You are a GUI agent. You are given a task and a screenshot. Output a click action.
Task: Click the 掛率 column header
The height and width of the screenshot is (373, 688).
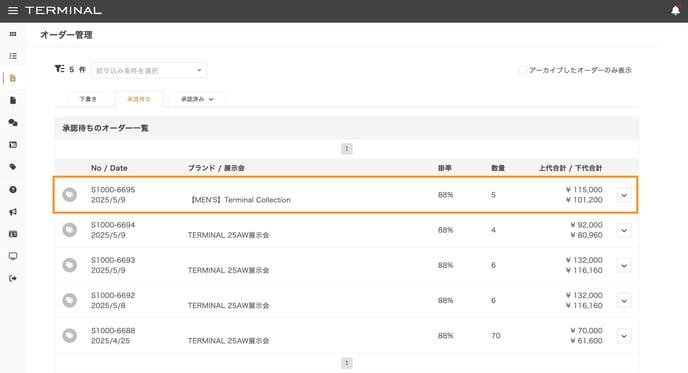coord(444,168)
